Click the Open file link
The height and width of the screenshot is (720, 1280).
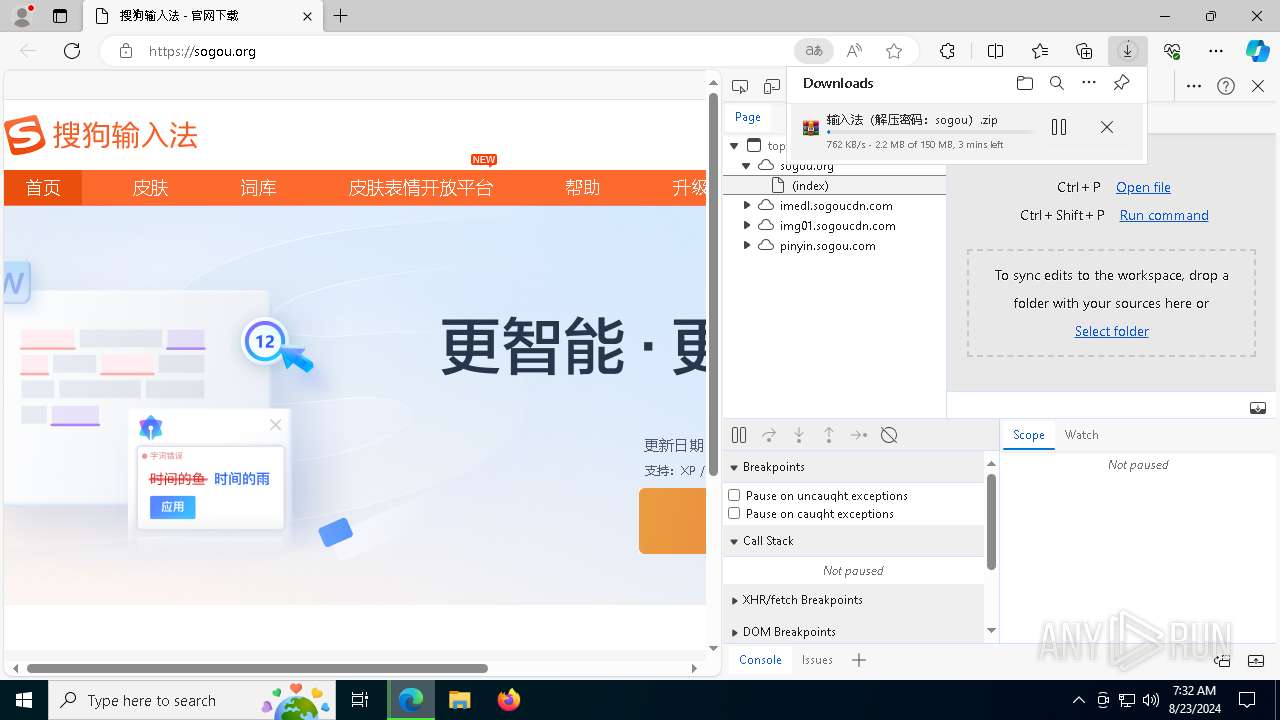click(1143, 187)
